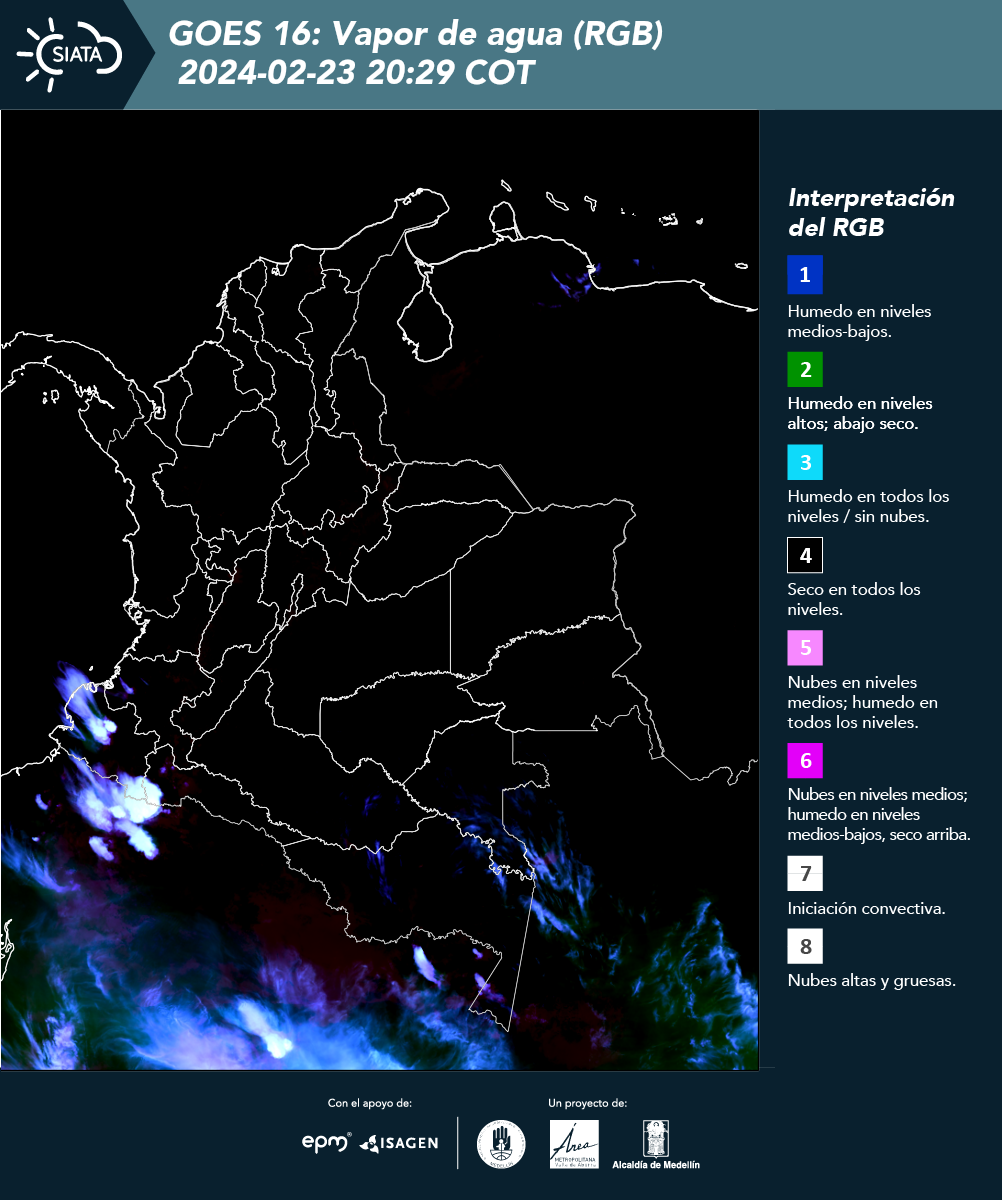1002x1200 pixels.
Task: Click the text 'Nubes altas y gruesas.'
Action: point(872,981)
